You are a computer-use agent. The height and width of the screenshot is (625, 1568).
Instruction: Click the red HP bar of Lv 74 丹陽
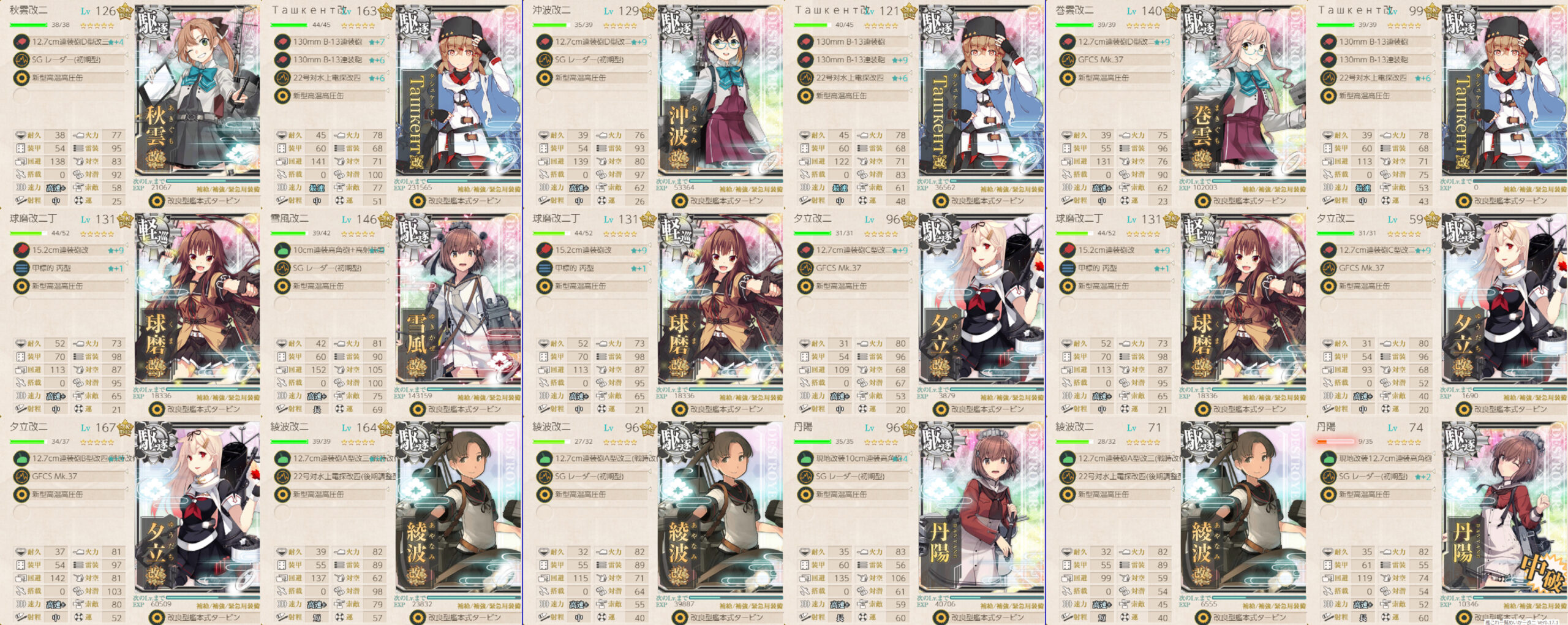pos(1335,441)
